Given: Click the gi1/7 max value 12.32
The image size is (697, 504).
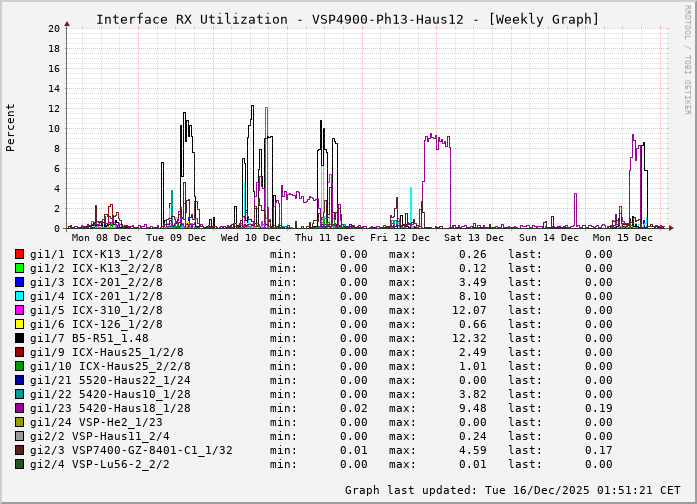Looking at the screenshot, I should (x=469, y=339).
